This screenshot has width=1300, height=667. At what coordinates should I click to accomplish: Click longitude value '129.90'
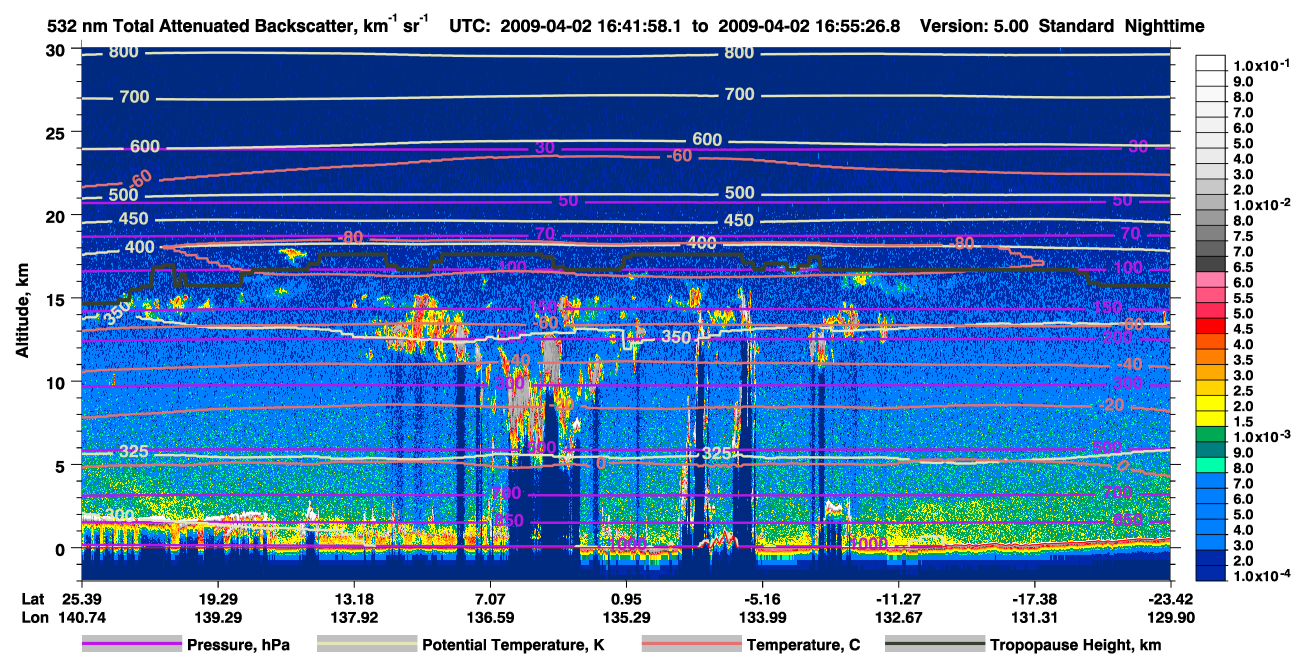coord(1171,617)
